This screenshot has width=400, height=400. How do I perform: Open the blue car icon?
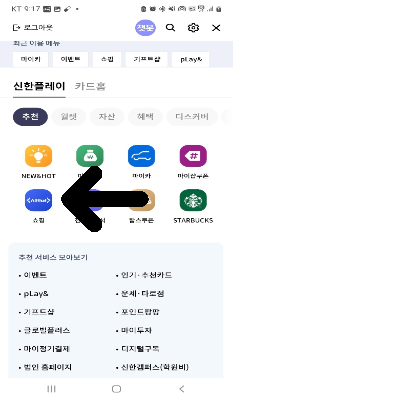pyautogui.click(x=141, y=156)
